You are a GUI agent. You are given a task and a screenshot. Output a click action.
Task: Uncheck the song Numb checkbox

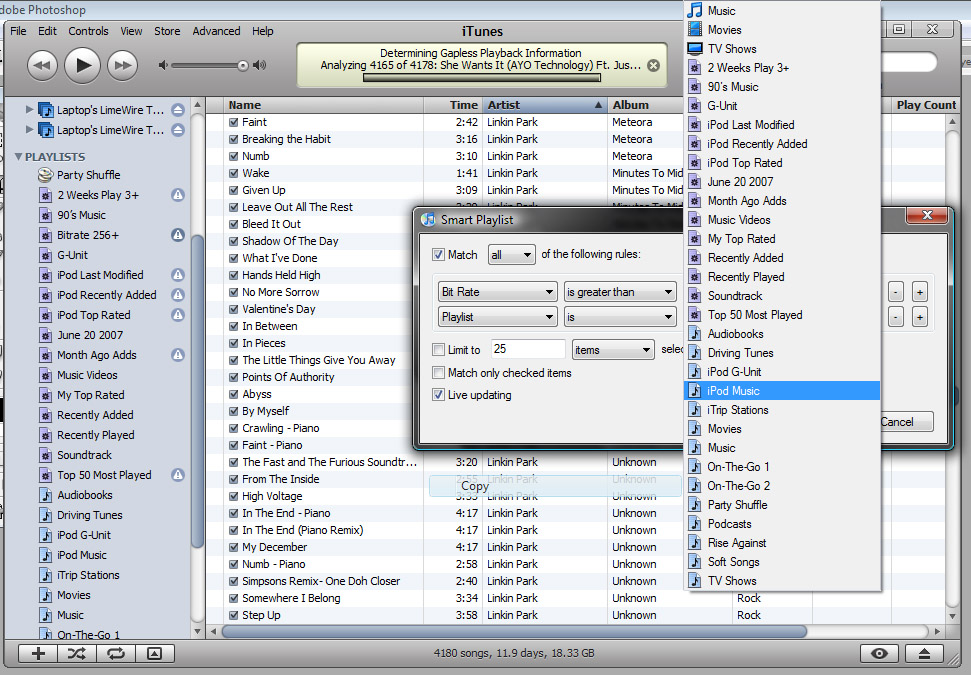[233, 157]
